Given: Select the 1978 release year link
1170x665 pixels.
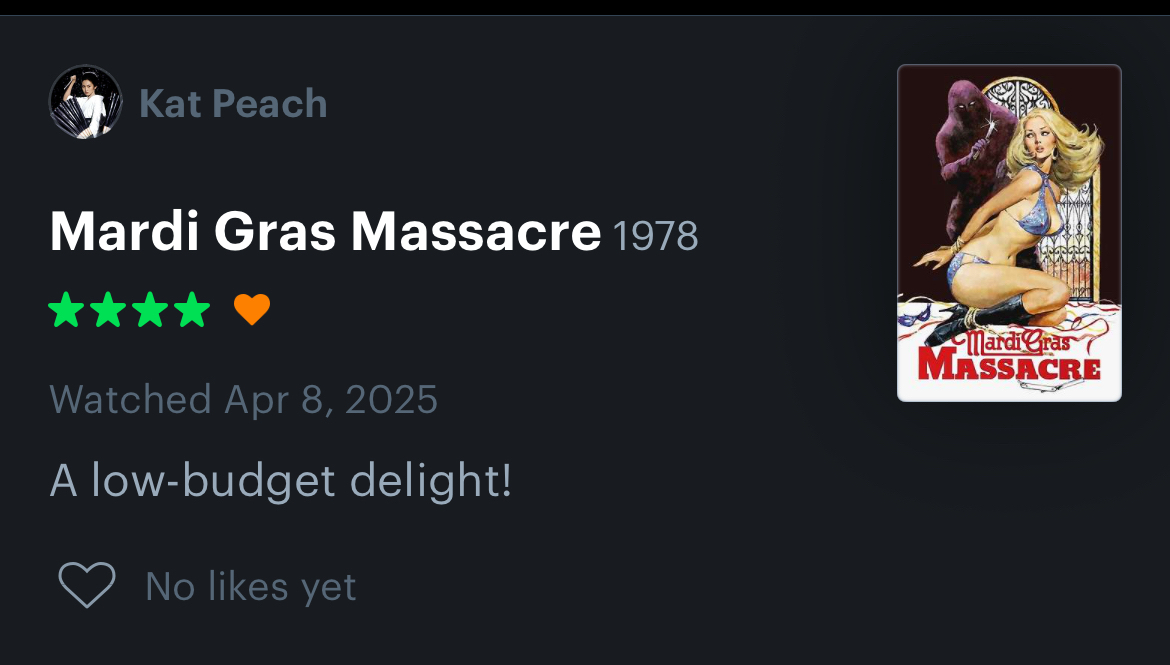Looking at the screenshot, I should tap(656, 236).
